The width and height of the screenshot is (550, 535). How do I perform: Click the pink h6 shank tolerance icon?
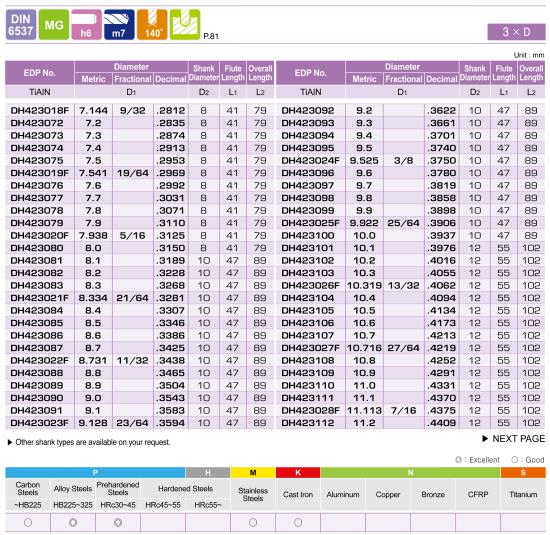(x=86, y=25)
